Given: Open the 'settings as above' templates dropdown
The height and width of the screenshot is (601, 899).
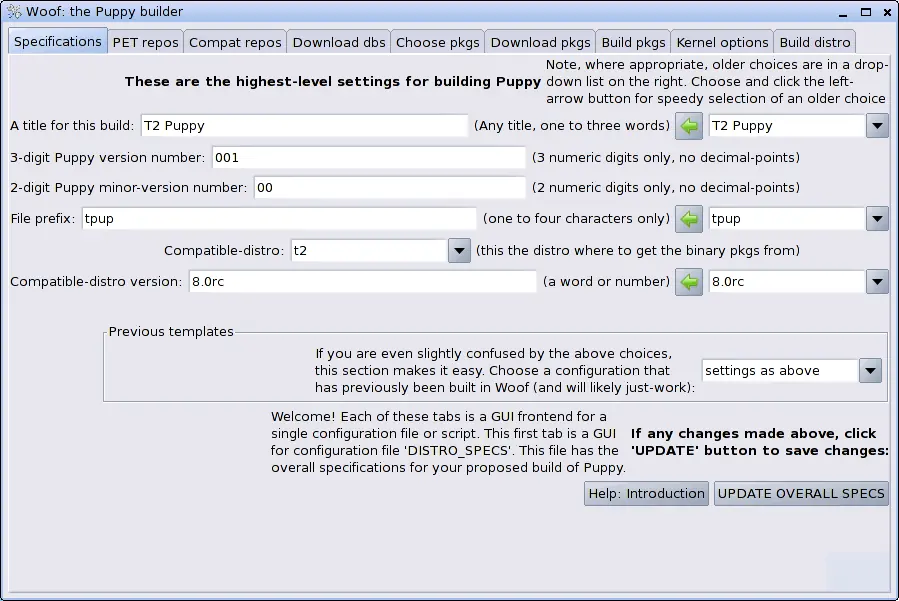Looking at the screenshot, I should [x=870, y=370].
